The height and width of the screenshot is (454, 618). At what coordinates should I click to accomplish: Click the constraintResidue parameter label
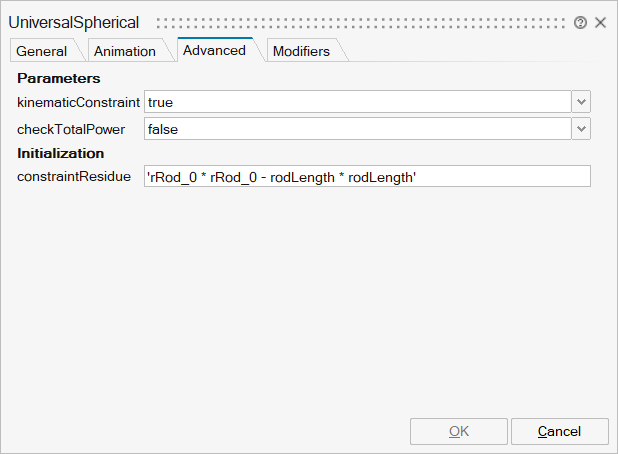[x=73, y=177]
